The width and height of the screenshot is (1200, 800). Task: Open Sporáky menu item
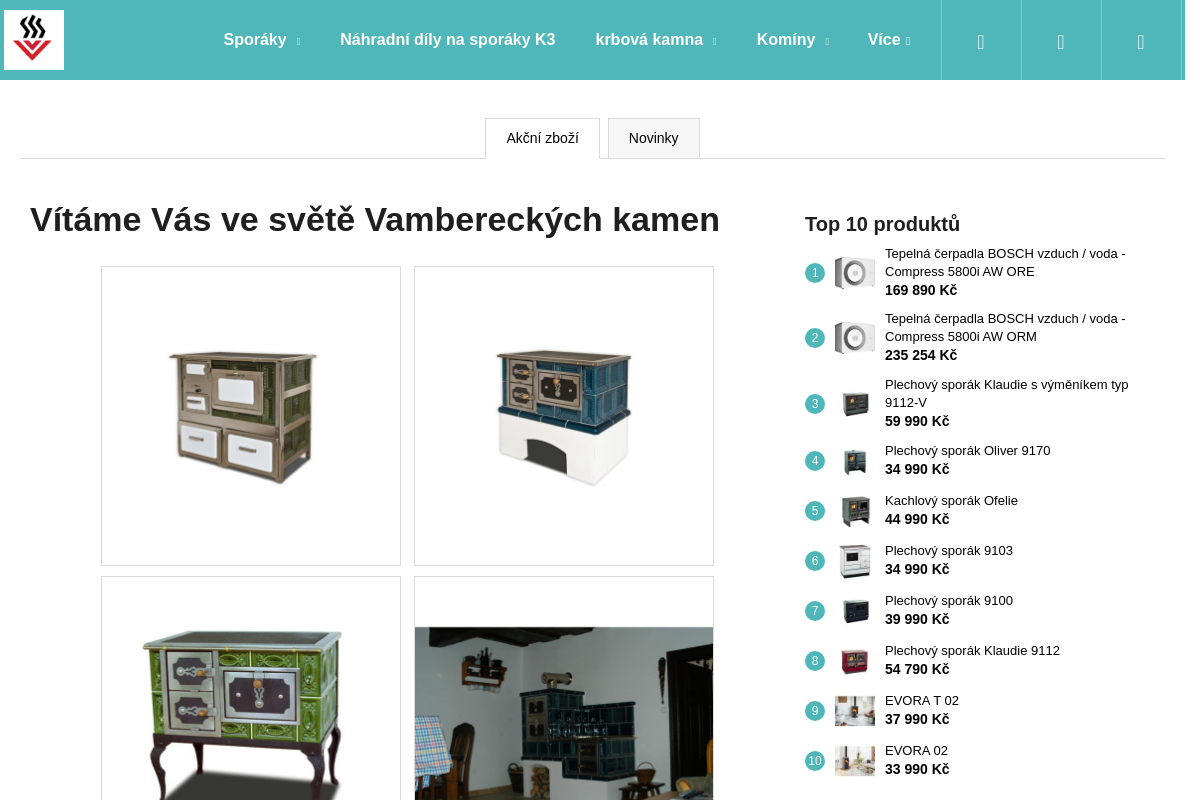point(255,40)
